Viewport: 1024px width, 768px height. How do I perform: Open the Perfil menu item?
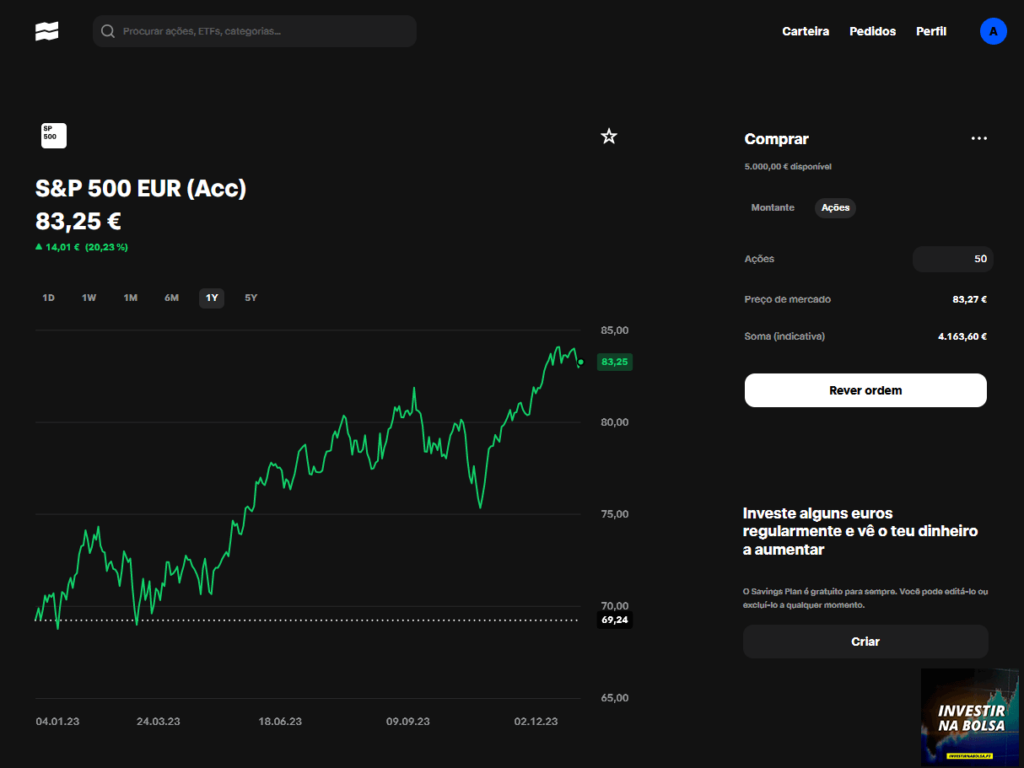click(x=931, y=31)
